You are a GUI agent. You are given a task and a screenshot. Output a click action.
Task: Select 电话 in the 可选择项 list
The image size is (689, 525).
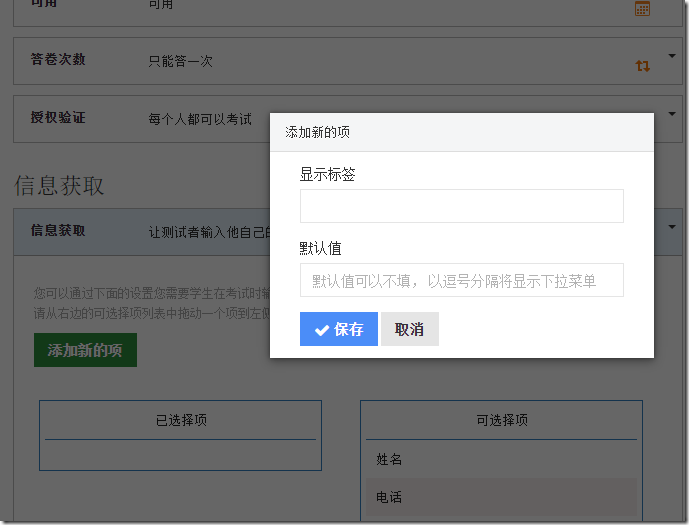[x=501, y=497]
